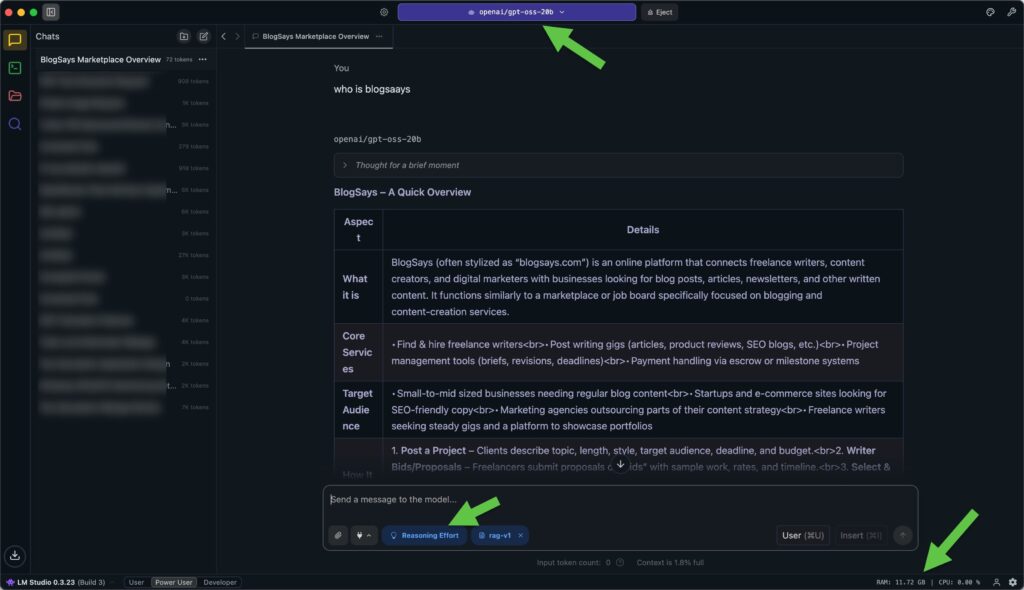Open the Discover search icon in sidebar
The image size is (1024, 590).
click(x=14, y=124)
